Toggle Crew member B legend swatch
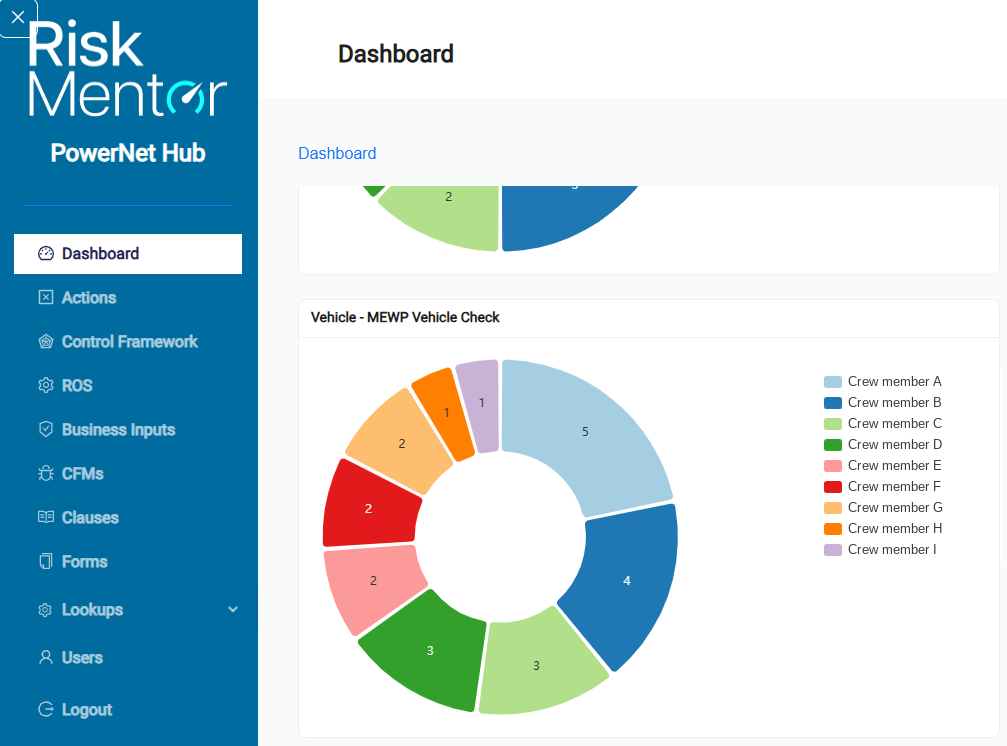1007x746 pixels. pyautogui.click(x=832, y=403)
